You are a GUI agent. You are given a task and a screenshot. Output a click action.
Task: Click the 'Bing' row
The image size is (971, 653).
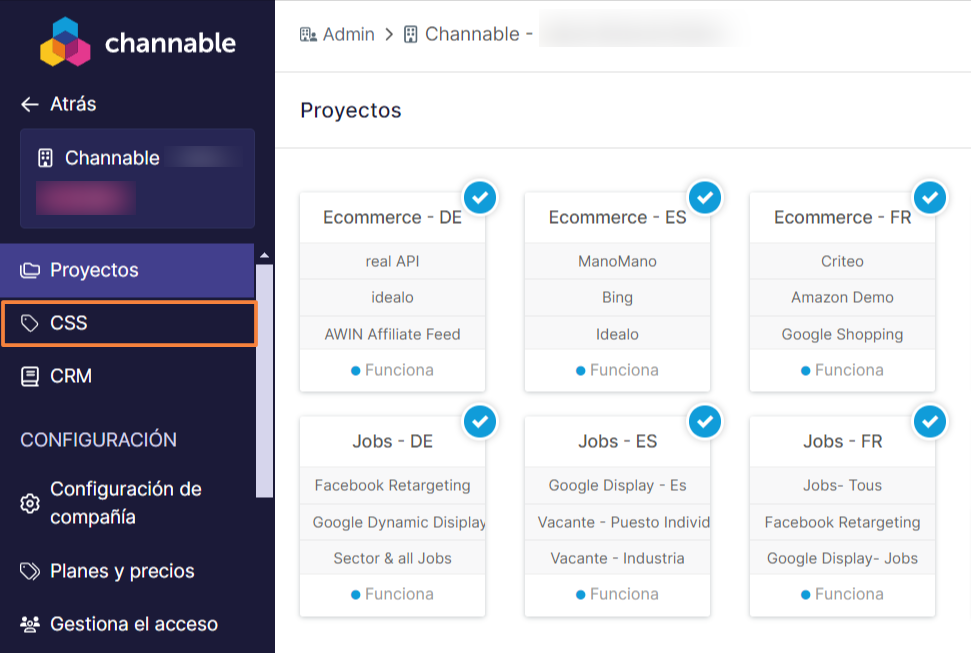[617, 297]
